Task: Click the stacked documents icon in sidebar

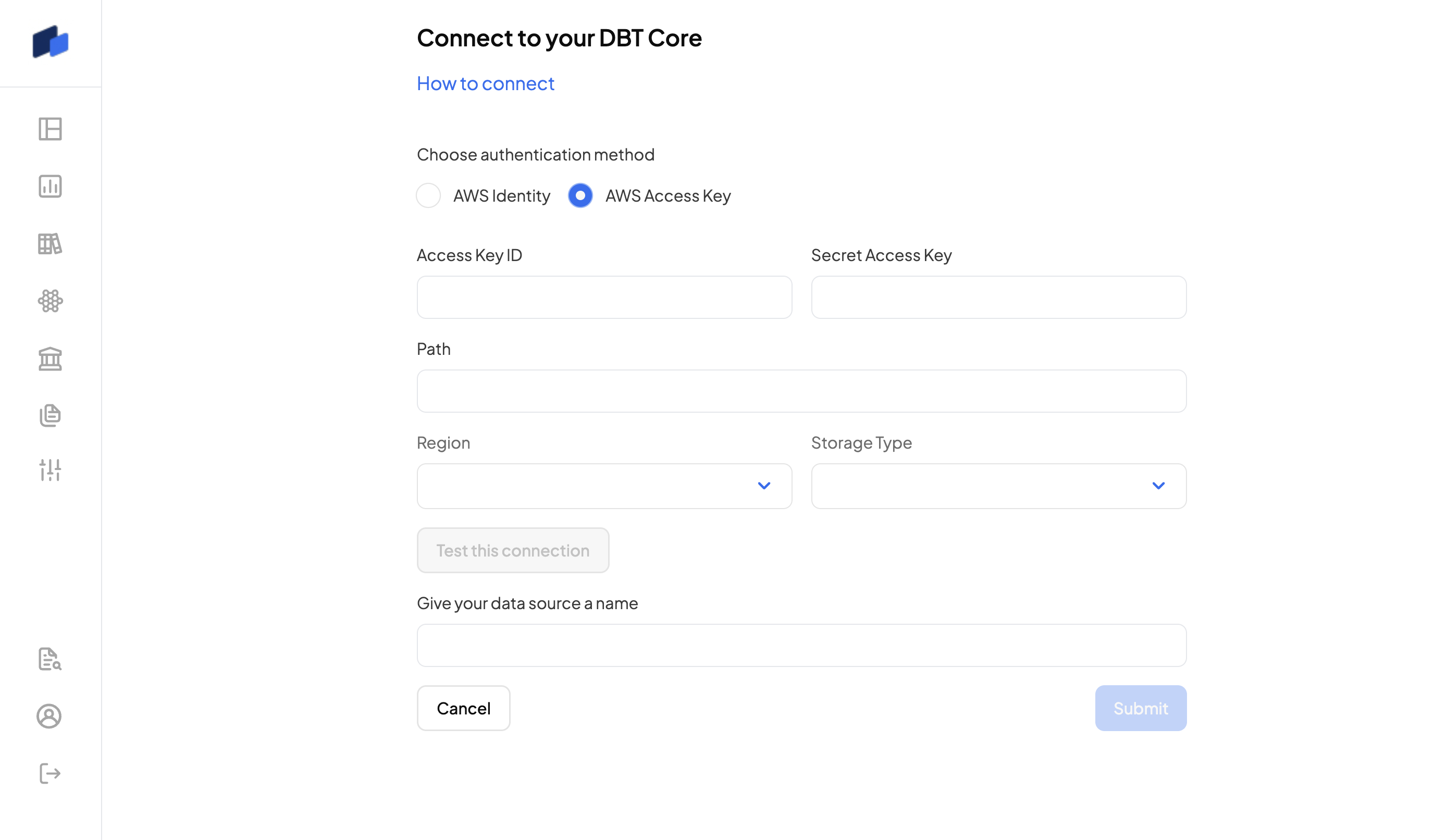Action: click(50, 415)
